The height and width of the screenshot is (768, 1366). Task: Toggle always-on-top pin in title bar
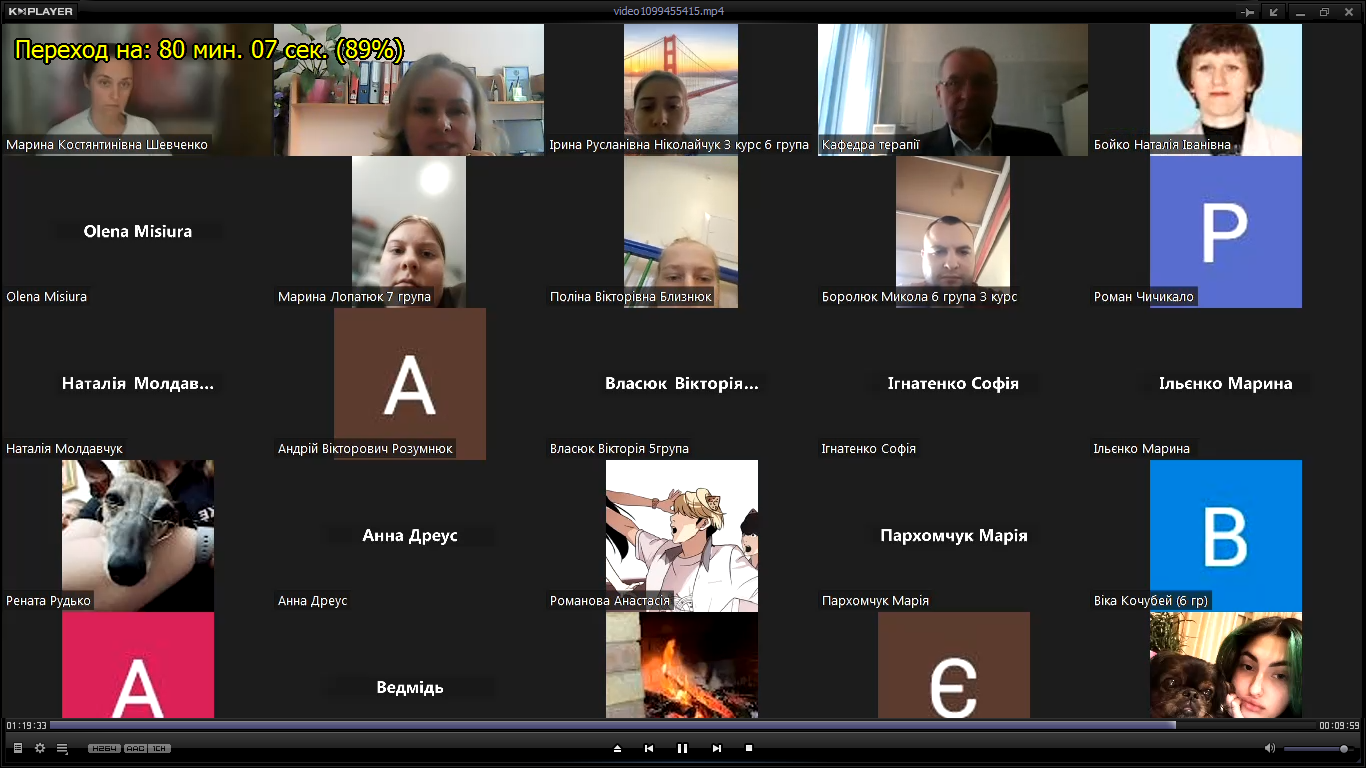pos(1247,12)
